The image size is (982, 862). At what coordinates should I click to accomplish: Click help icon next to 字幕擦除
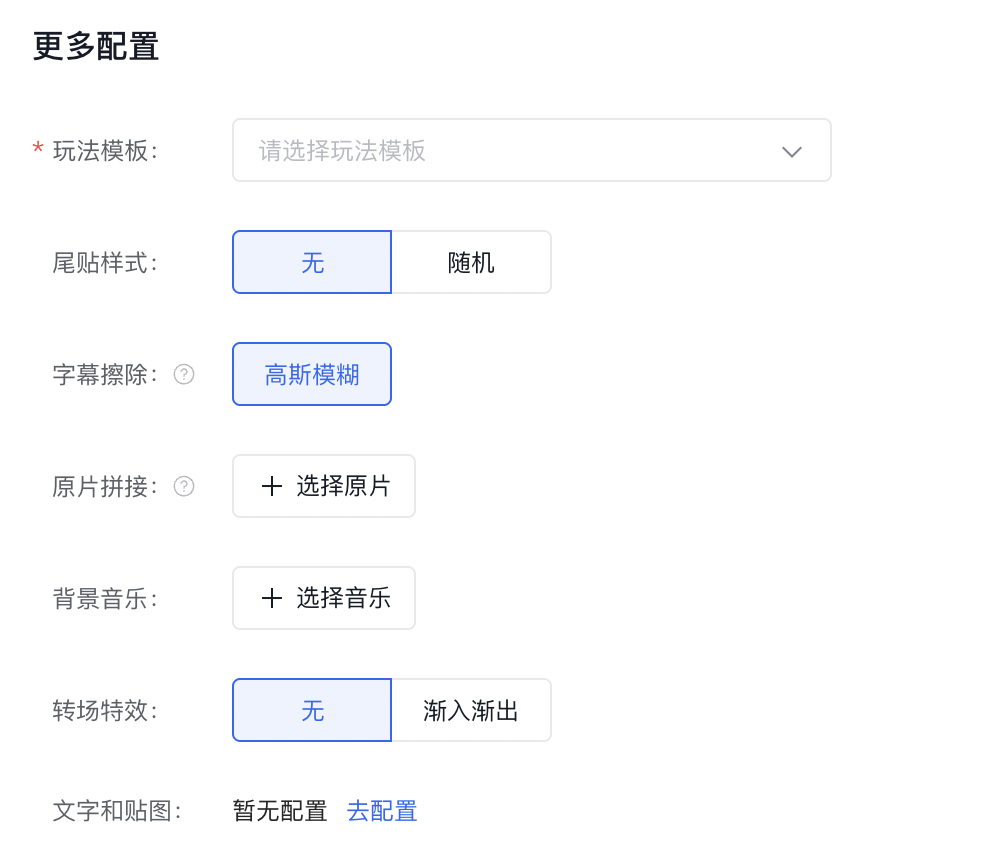pyautogui.click(x=184, y=375)
